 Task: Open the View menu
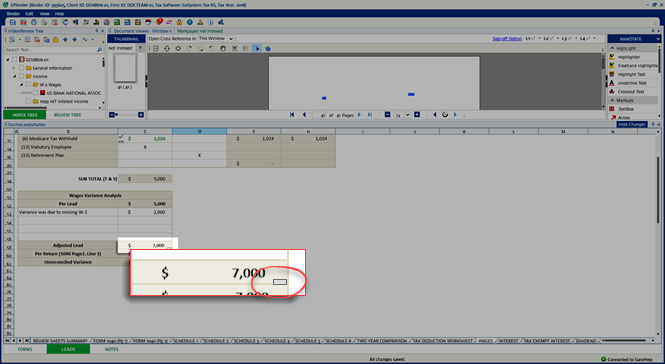coord(45,14)
